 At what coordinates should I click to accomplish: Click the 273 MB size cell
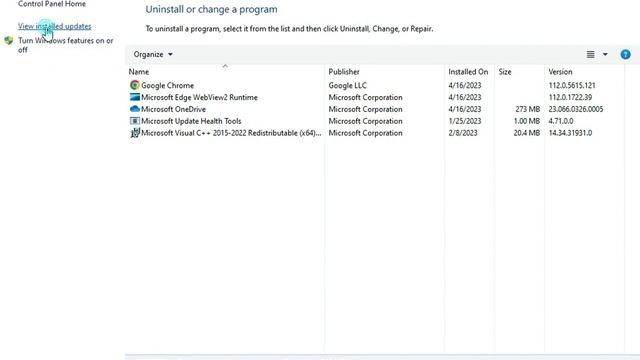pyautogui.click(x=527, y=109)
